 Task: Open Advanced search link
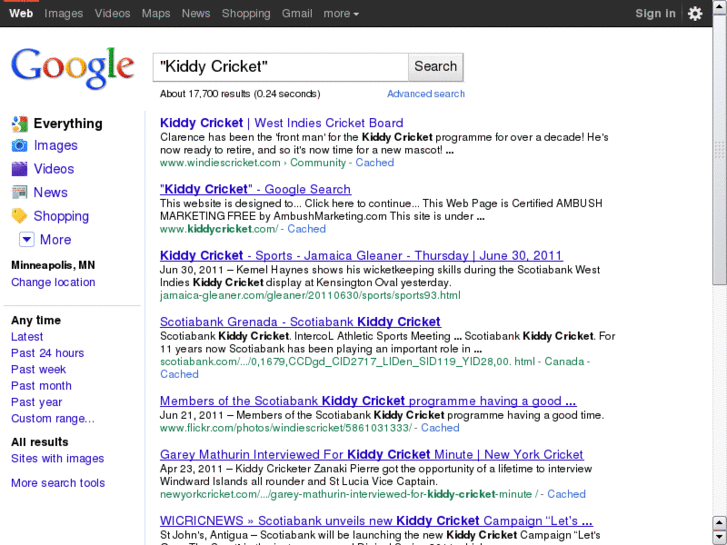[426, 94]
